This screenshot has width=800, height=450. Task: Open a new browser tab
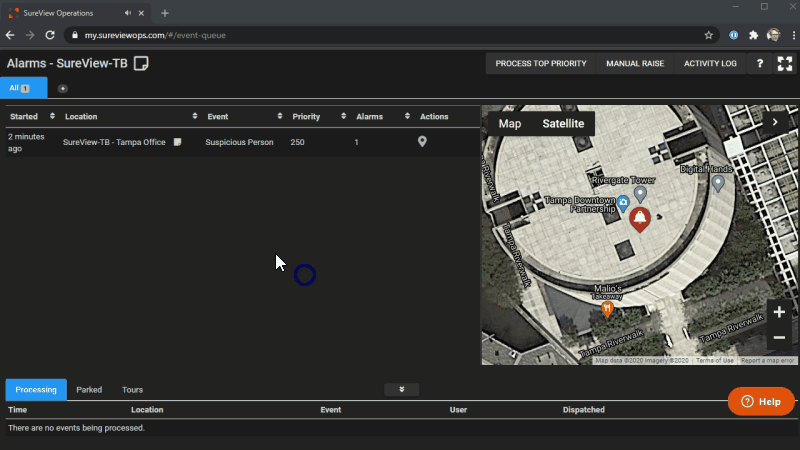point(165,13)
